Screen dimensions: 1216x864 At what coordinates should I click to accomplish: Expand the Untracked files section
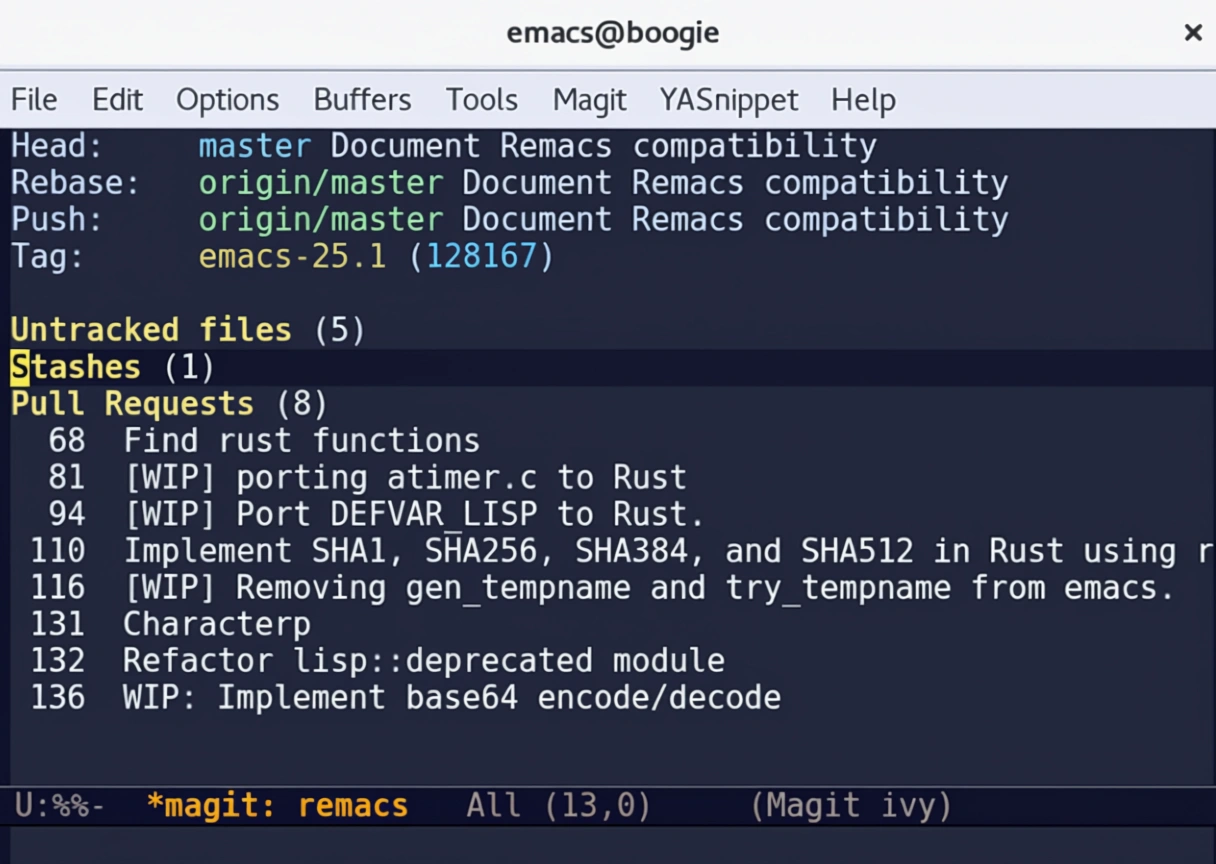coord(150,330)
